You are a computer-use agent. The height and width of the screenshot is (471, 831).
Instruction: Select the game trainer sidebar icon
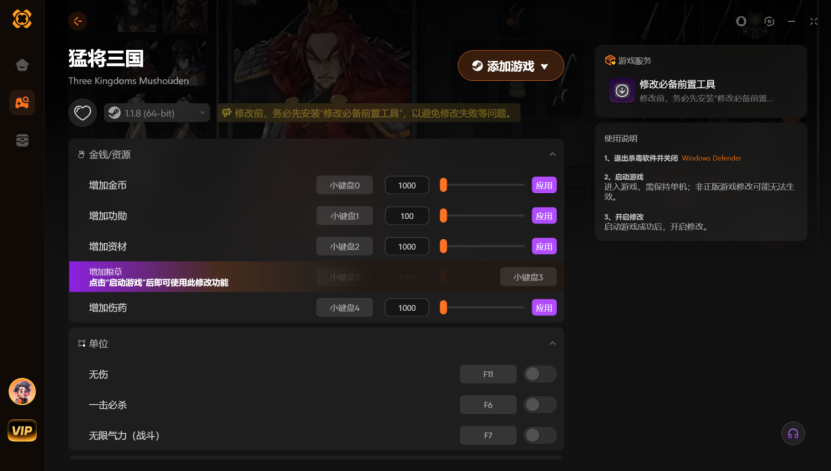coord(22,102)
